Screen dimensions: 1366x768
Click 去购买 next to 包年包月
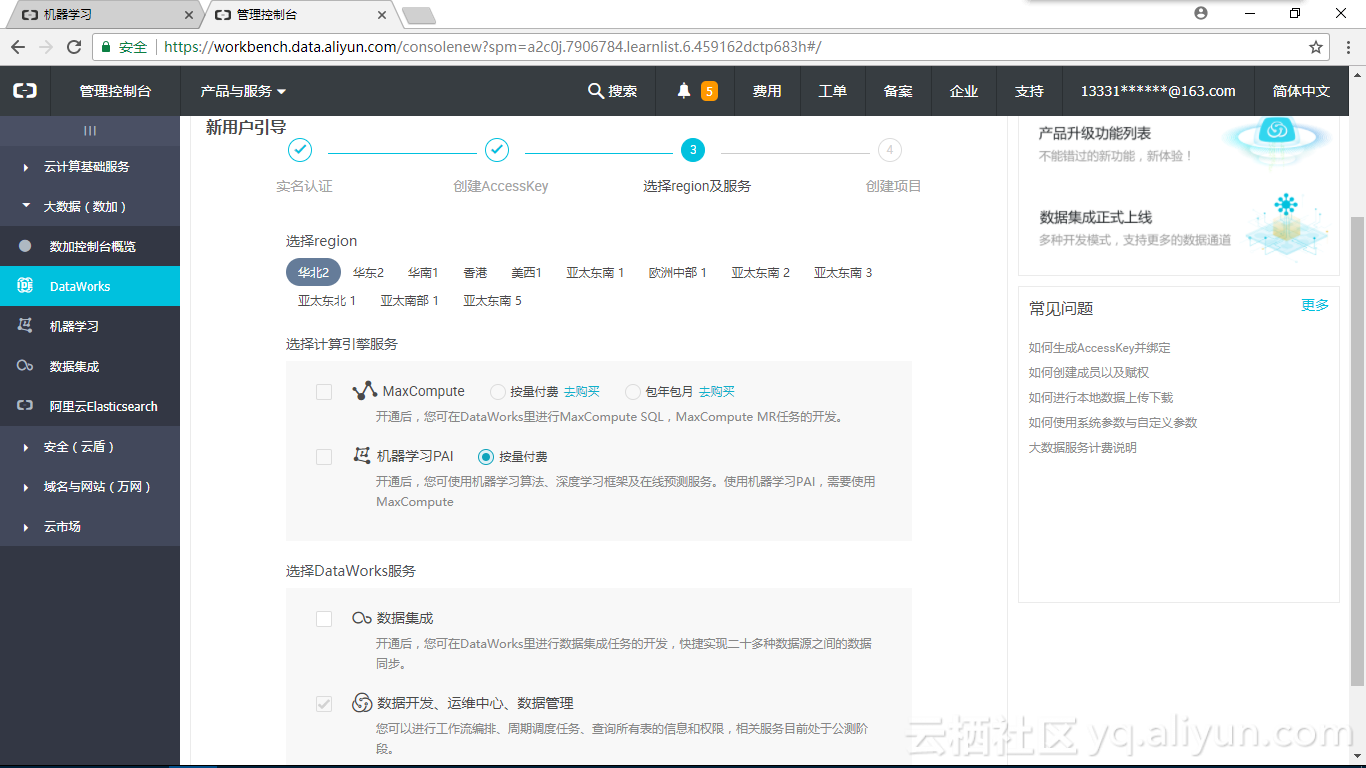716,392
